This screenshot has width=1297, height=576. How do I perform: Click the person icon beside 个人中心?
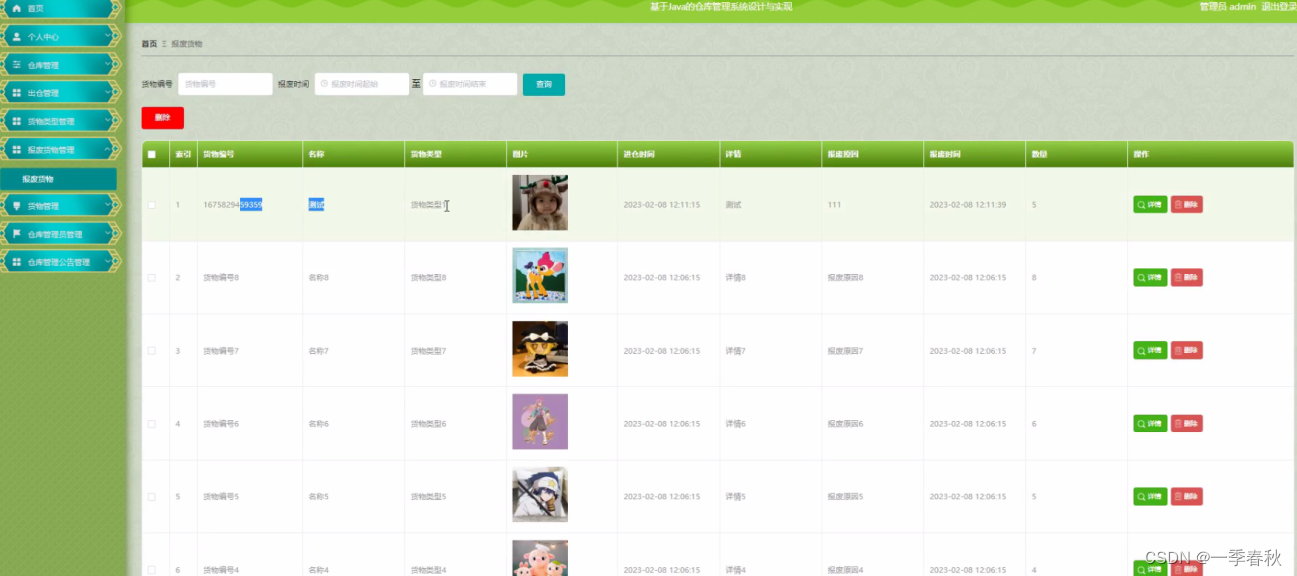click(16, 36)
